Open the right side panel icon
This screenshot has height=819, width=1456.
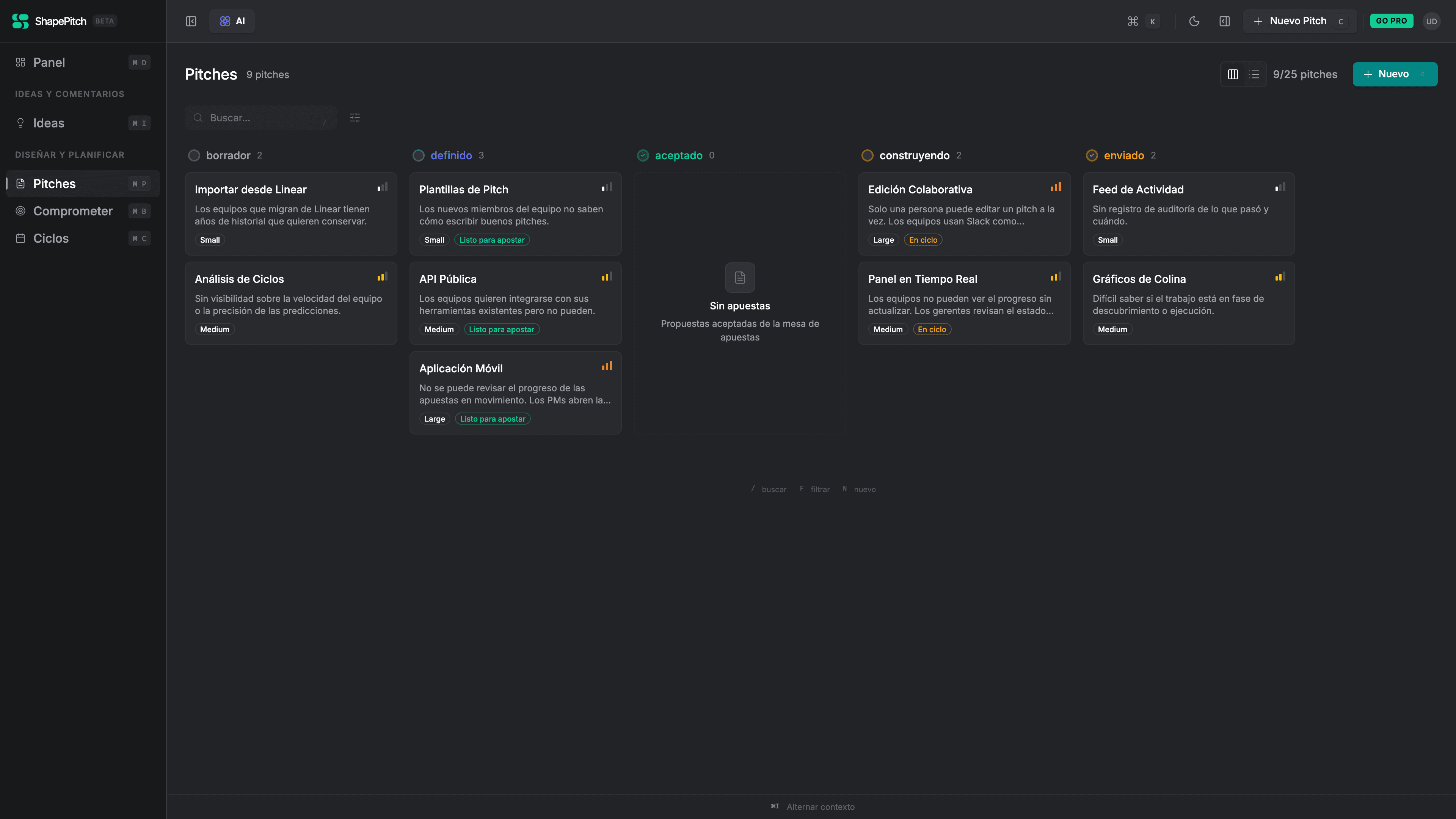click(1225, 21)
